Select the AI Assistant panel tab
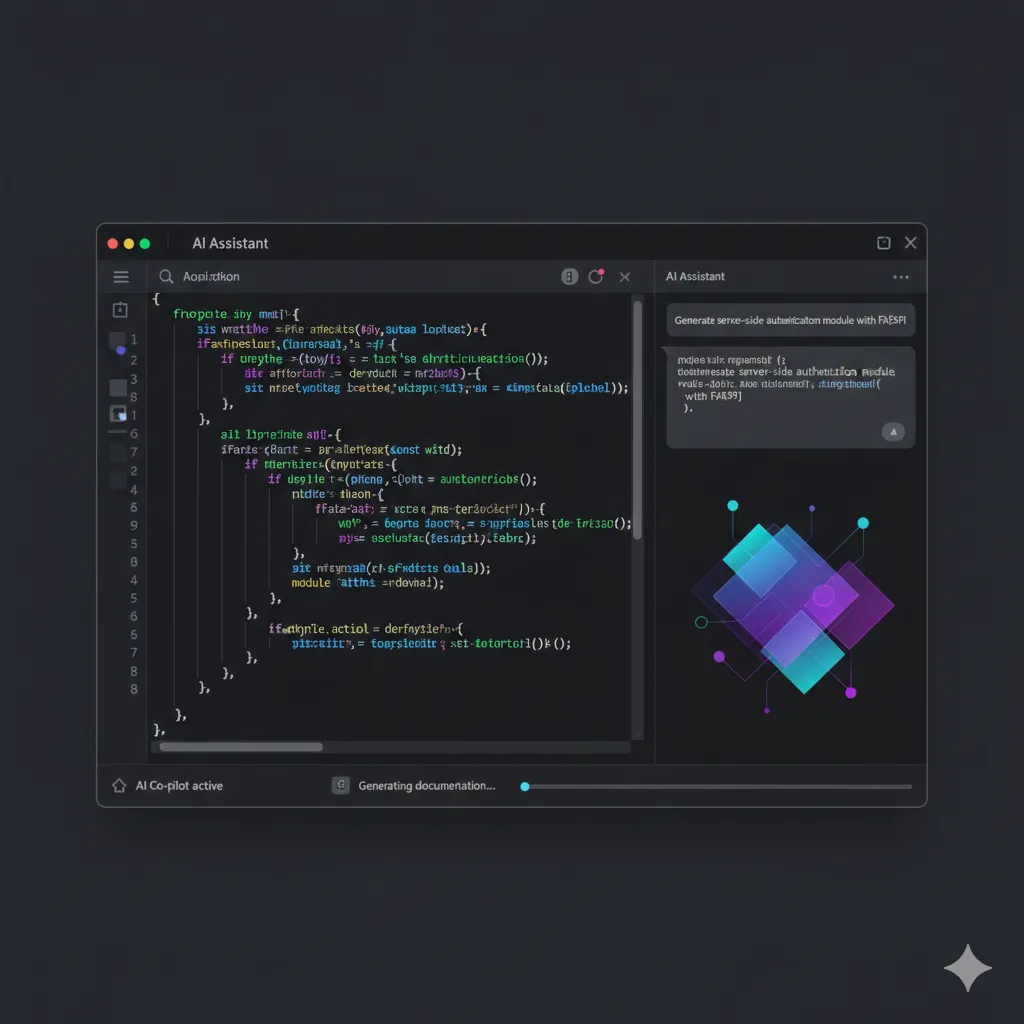The width and height of the screenshot is (1024, 1024). click(x=695, y=277)
